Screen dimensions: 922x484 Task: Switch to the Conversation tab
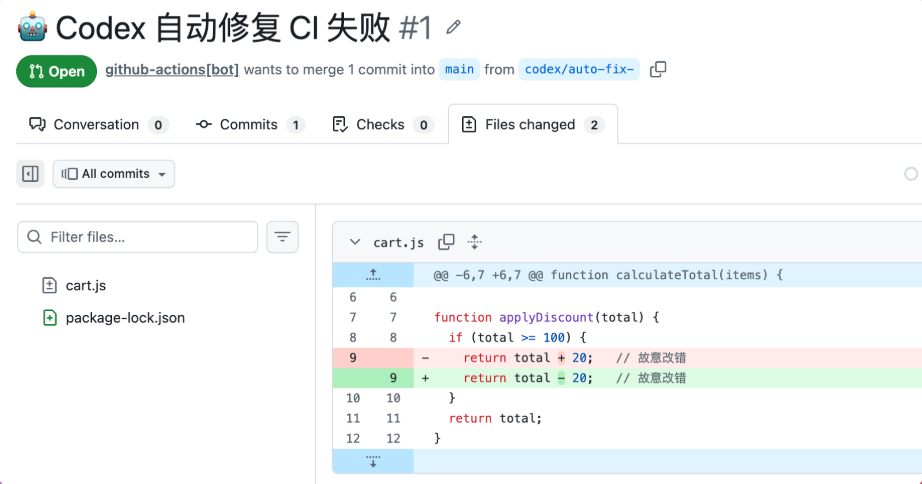(x=98, y=125)
